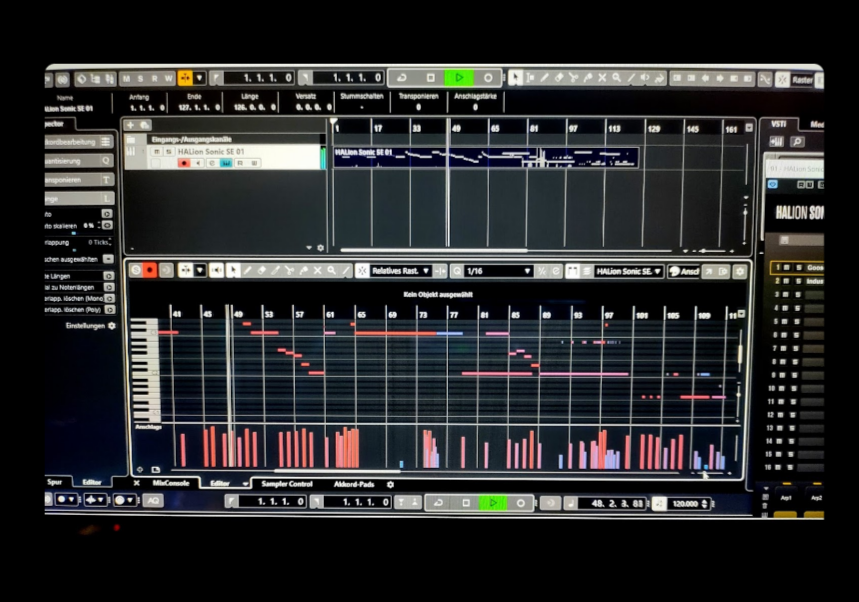Click Cycle loop button in bottom transport
The width and height of the screenshot is (859, 602).
tap(438, 502)
